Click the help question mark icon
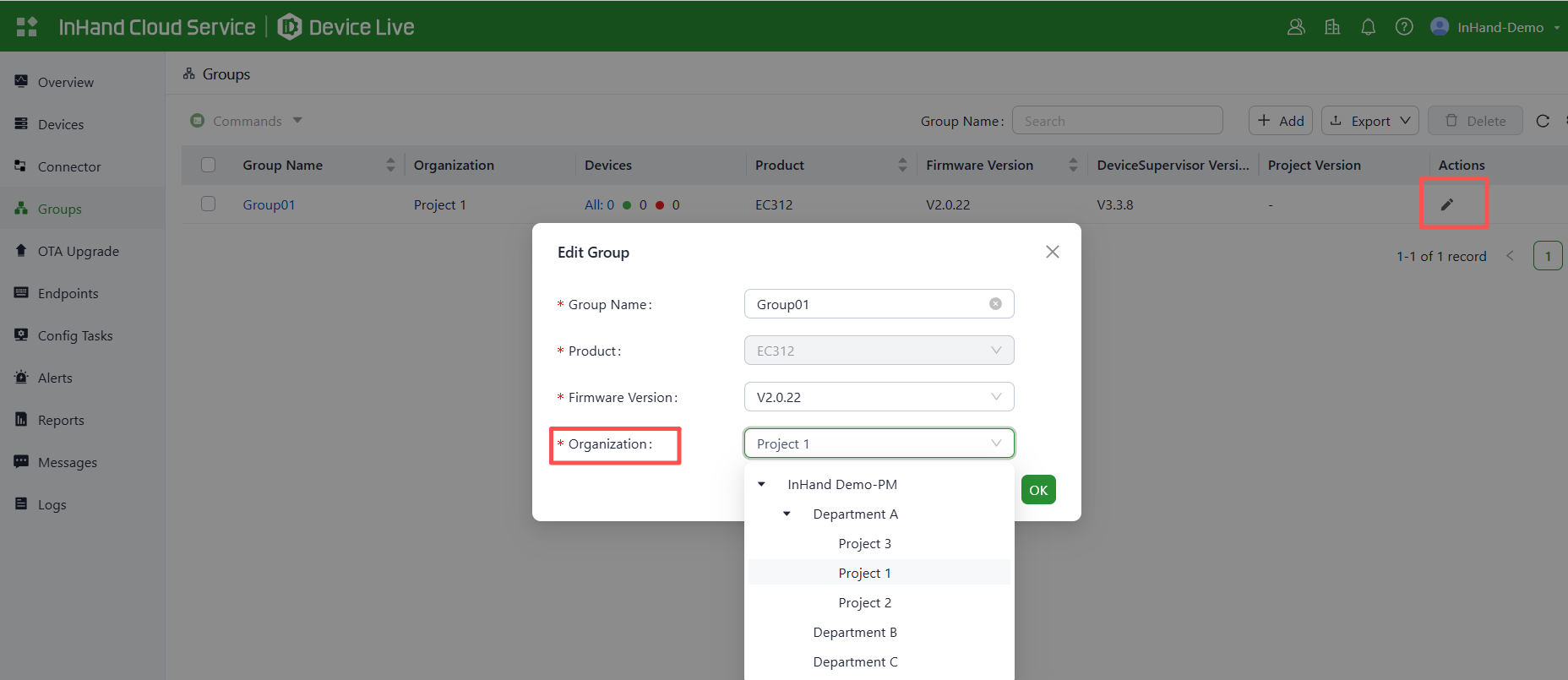Screen dimensions: 1568x680 coord(1403,27)
